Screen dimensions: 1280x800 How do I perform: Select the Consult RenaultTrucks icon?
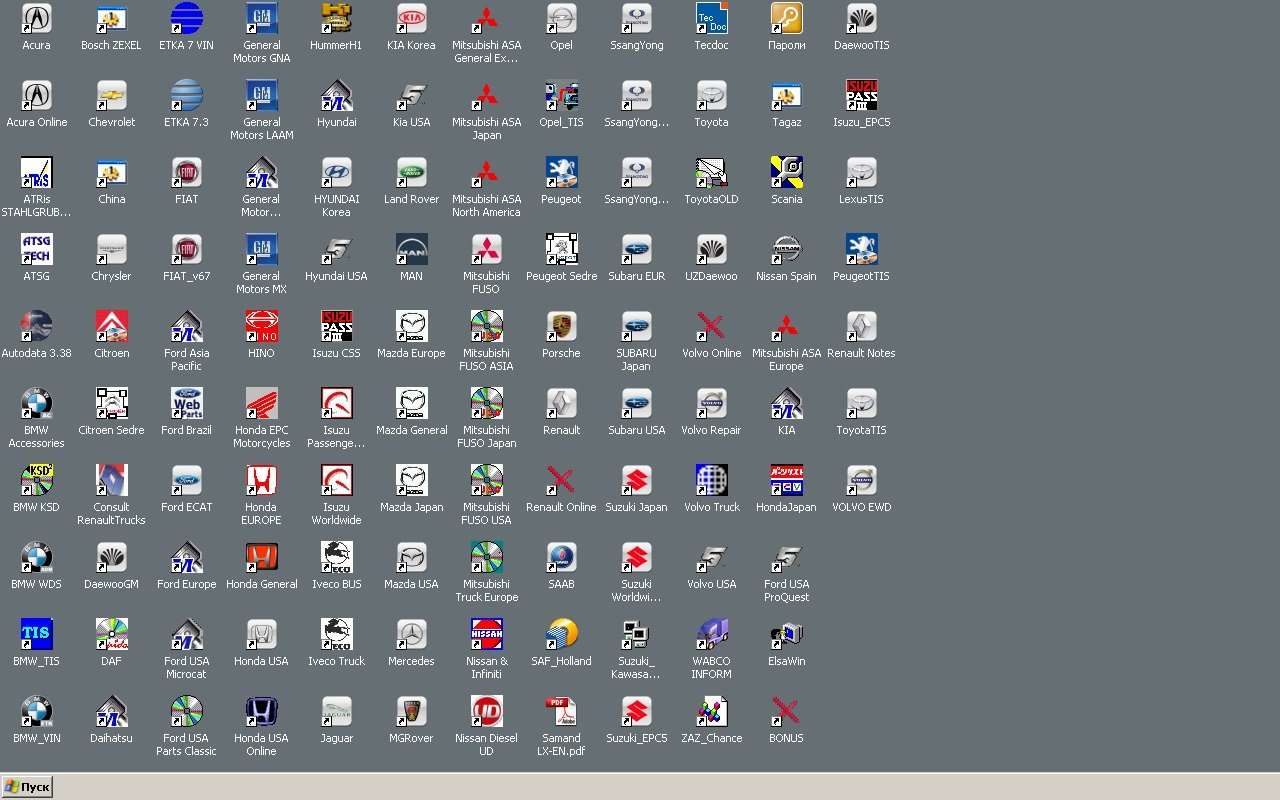point(111,480)
